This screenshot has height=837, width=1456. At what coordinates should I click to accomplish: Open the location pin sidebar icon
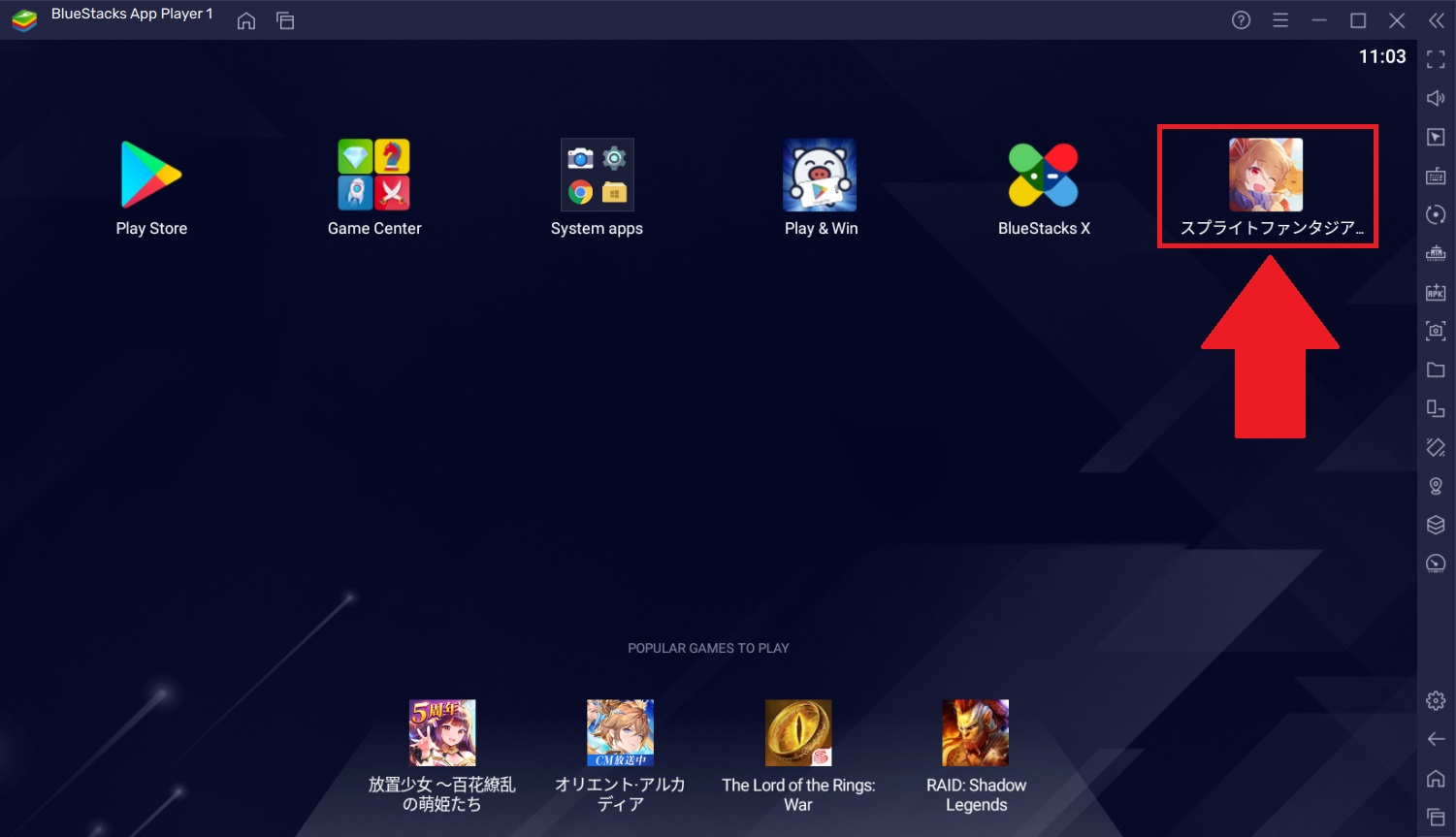pos(1436,486)
